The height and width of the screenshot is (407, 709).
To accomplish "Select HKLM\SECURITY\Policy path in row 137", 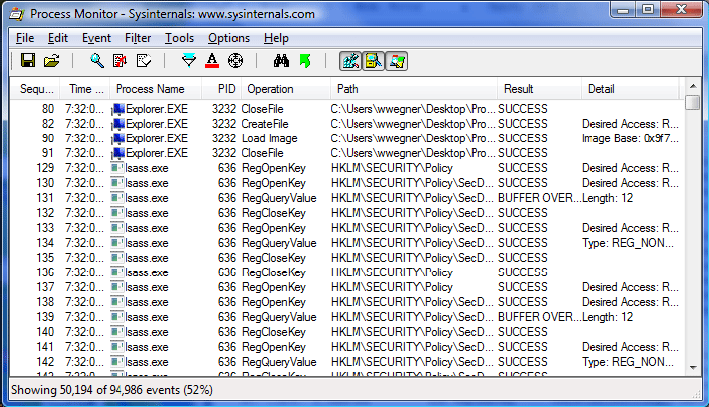I will [x=392, y=287].
